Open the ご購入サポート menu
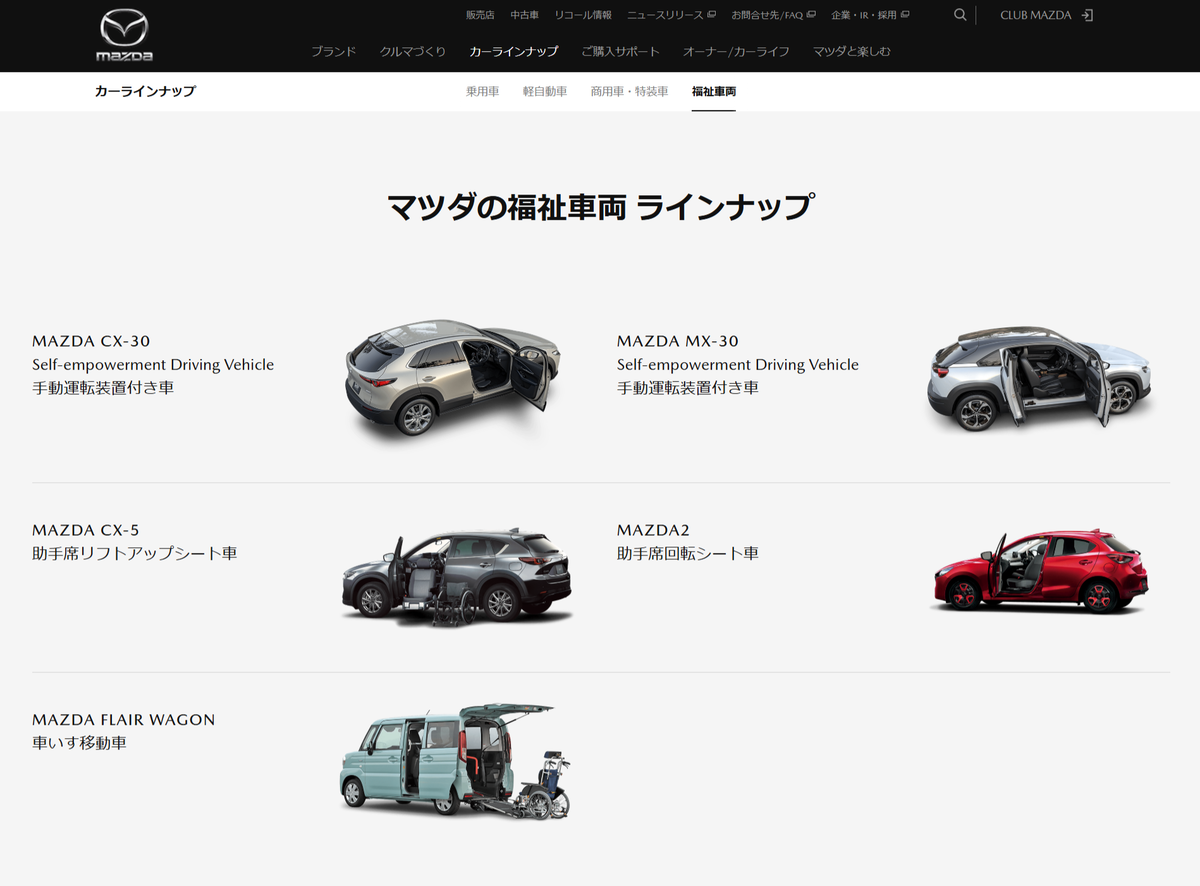Image resolution: width=1200 pixels, height=886 pixels. click(x=621, y=51)
